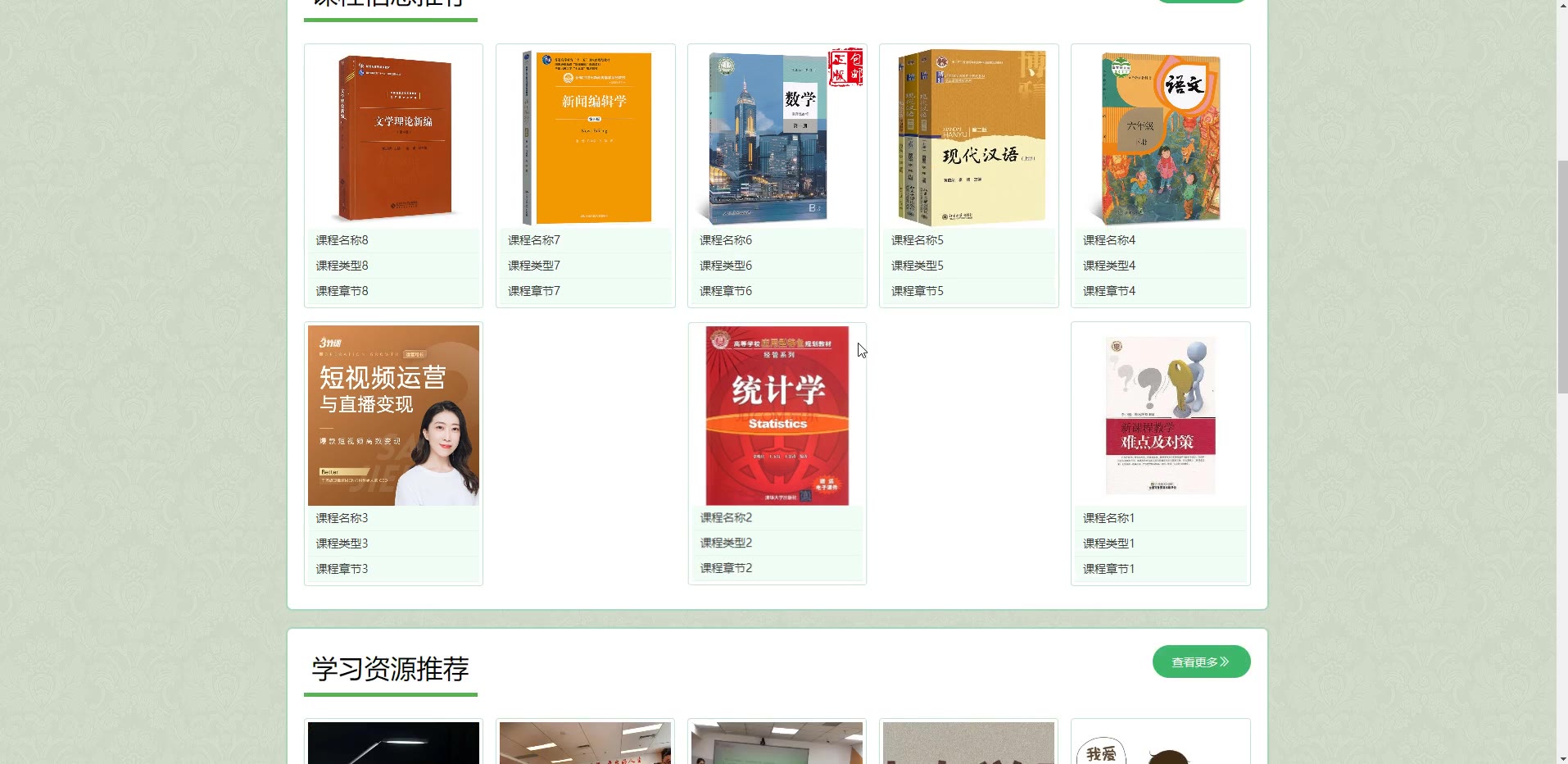Click the text 课程名称4

(x=1109, y=240)
